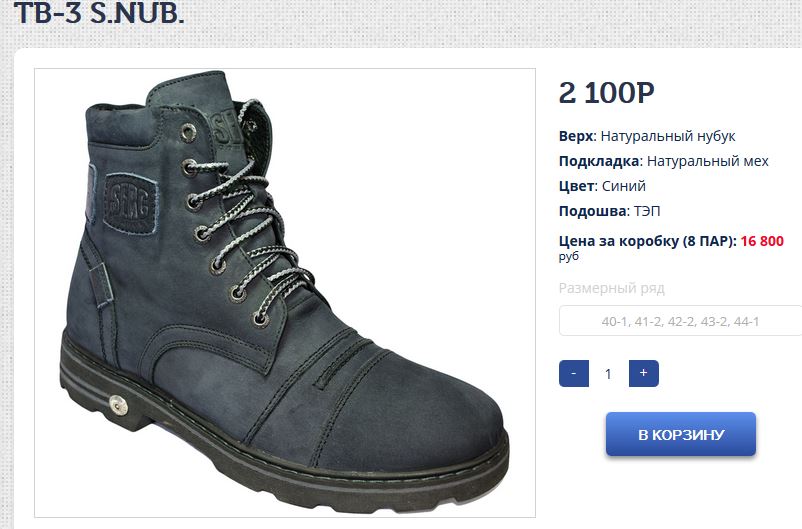The image size is (802, 529).
Task: Decrease quantity with the minus button
Action: [x=573, y=373]
